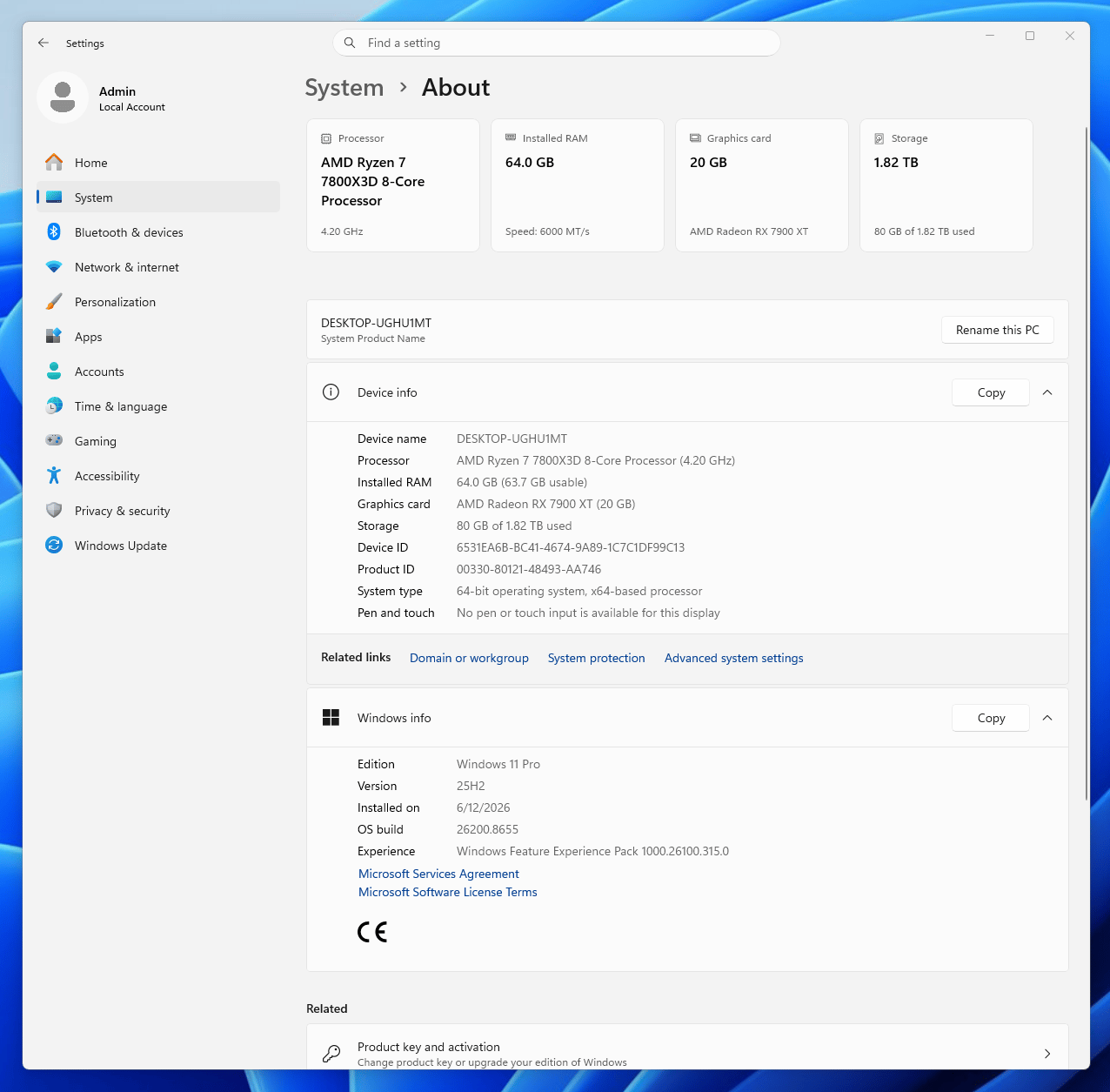1110x1092 pixels.
Task: Open the Home settings page
Action: click(x=158, y=163)
